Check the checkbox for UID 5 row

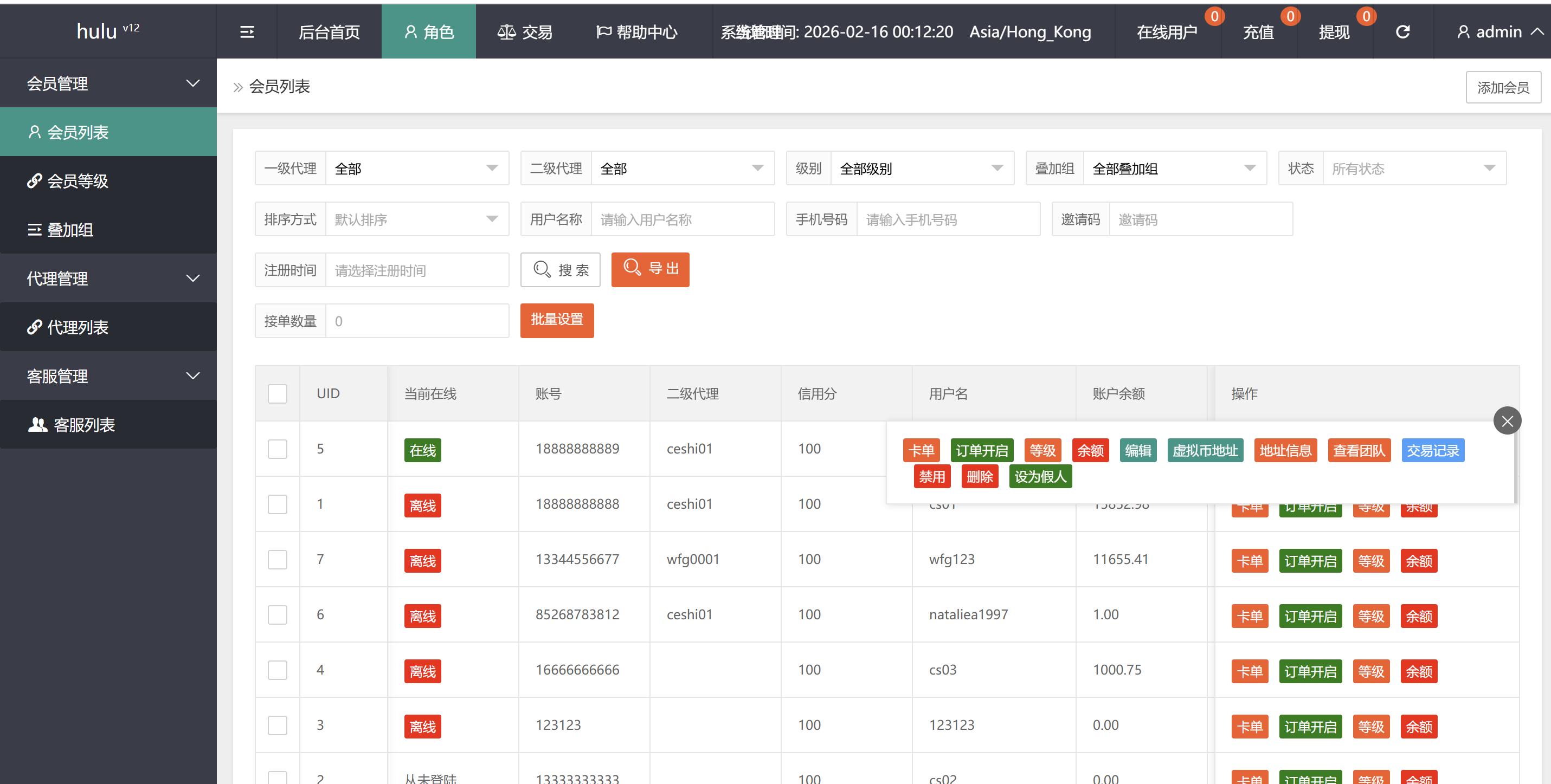pyautogui.click(x=278, y=450)
